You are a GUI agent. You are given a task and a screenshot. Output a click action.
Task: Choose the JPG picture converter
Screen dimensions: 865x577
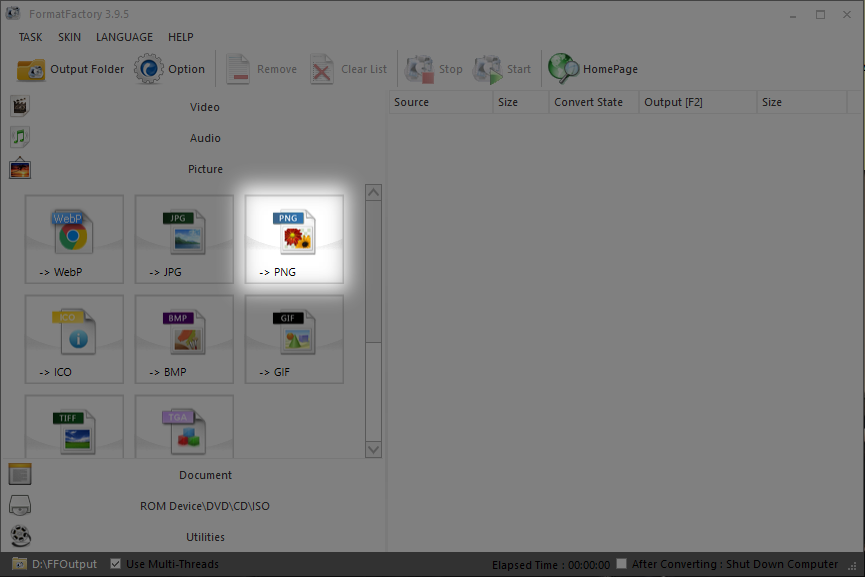(x=184, y=239)
